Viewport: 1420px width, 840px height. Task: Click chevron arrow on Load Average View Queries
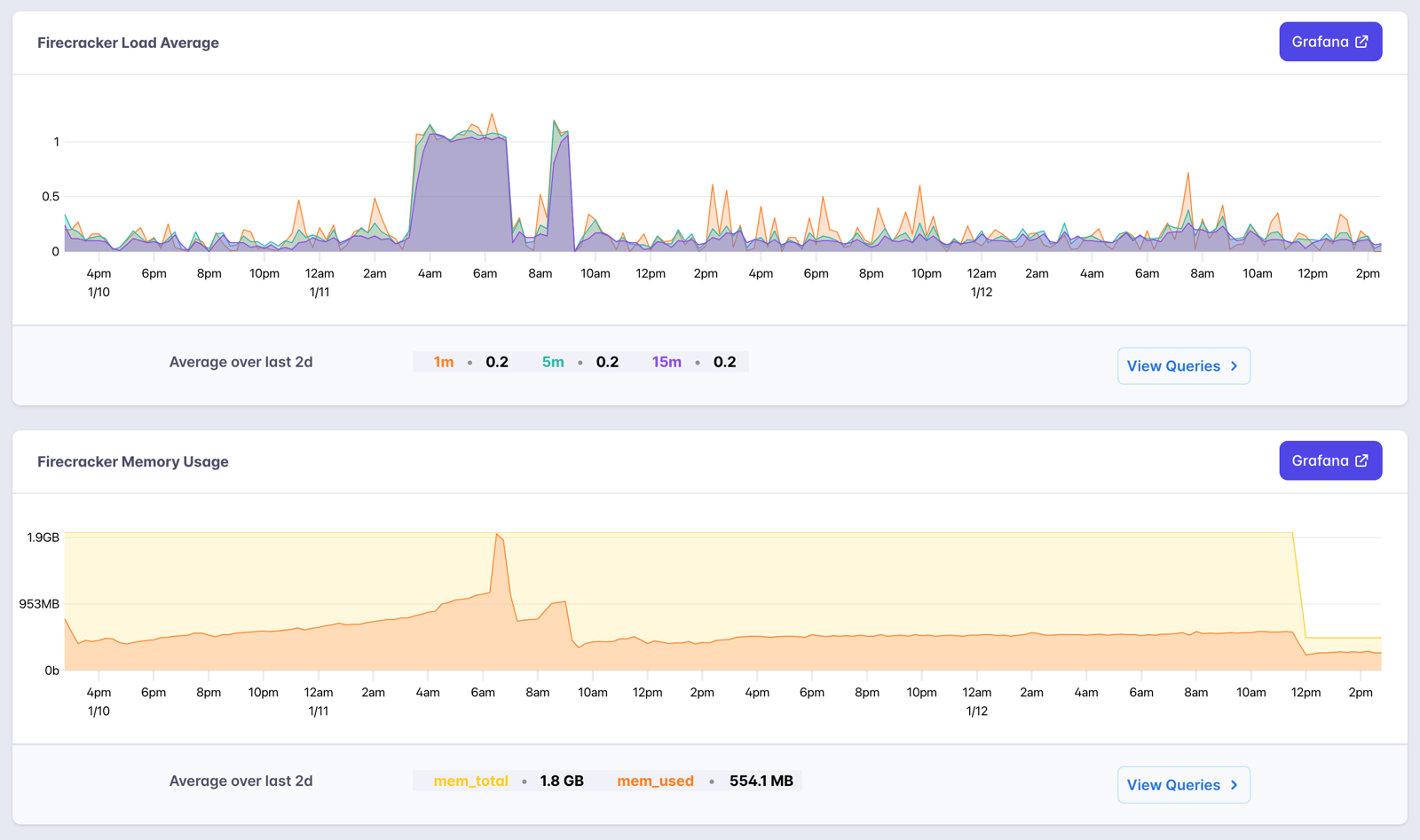tap(1235, 365)
